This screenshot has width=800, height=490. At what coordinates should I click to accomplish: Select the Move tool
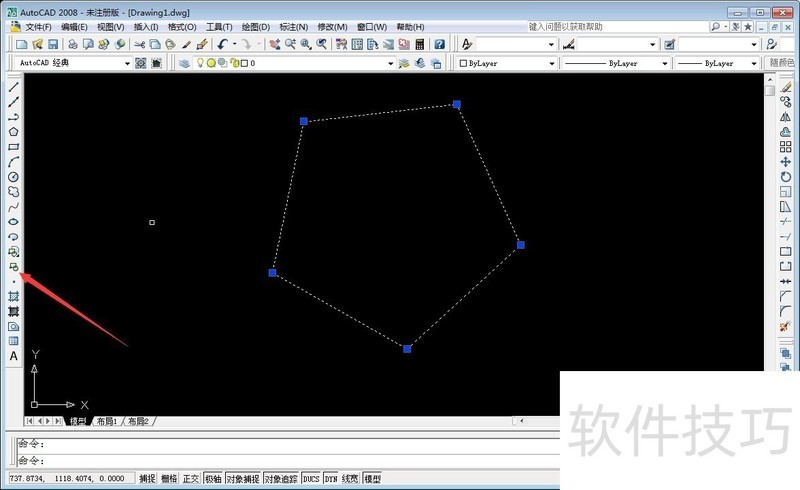[786, 162]
